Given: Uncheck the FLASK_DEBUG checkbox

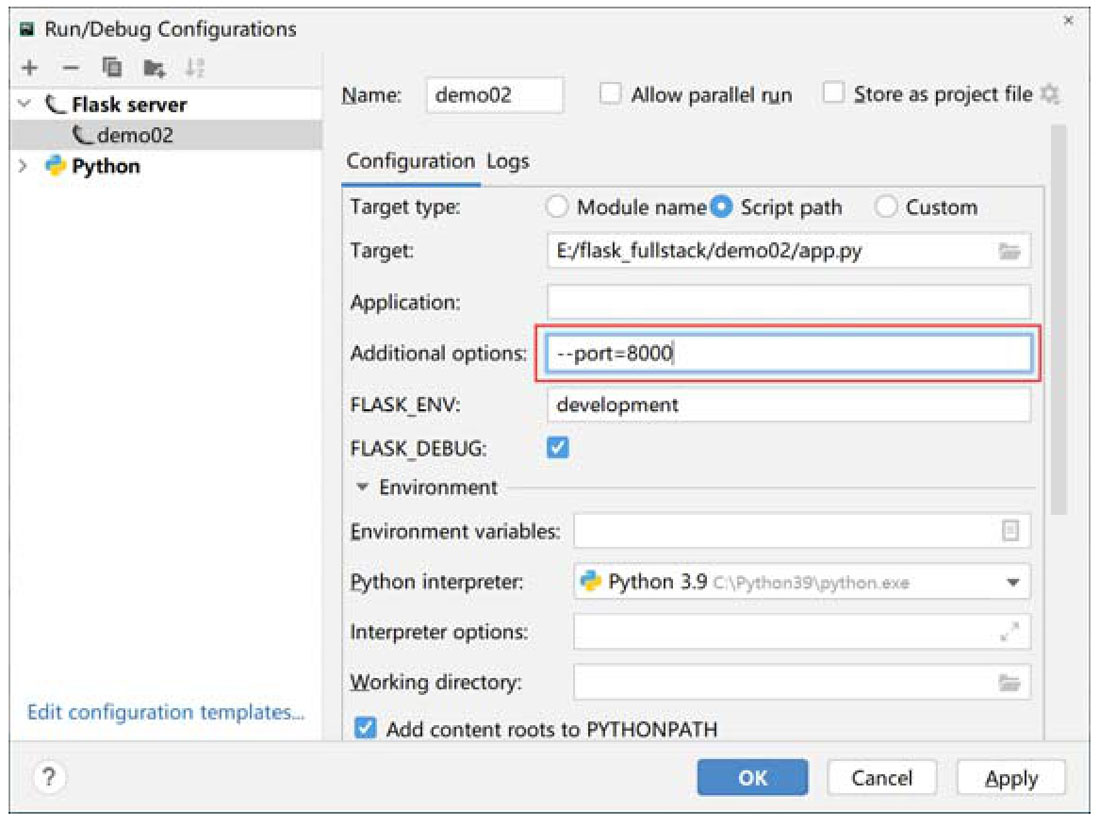Looking at the screenshot, I should point(558,448).
